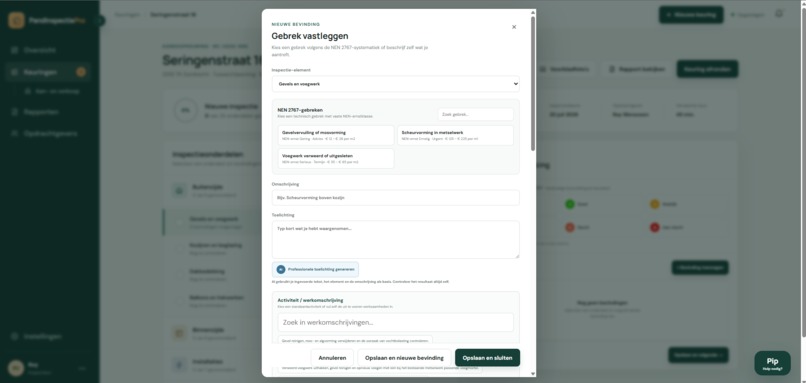806x383 pixels.
Task: Select the Voegwerk verweerd of uitgesleten card
Action: 336,158
